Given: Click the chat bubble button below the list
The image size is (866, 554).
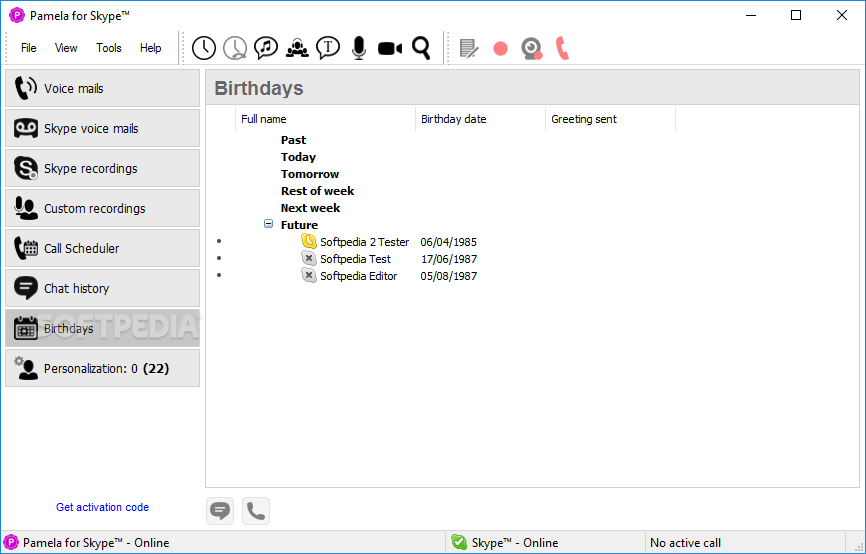Looking at the screenshot, I should (220, 511).
